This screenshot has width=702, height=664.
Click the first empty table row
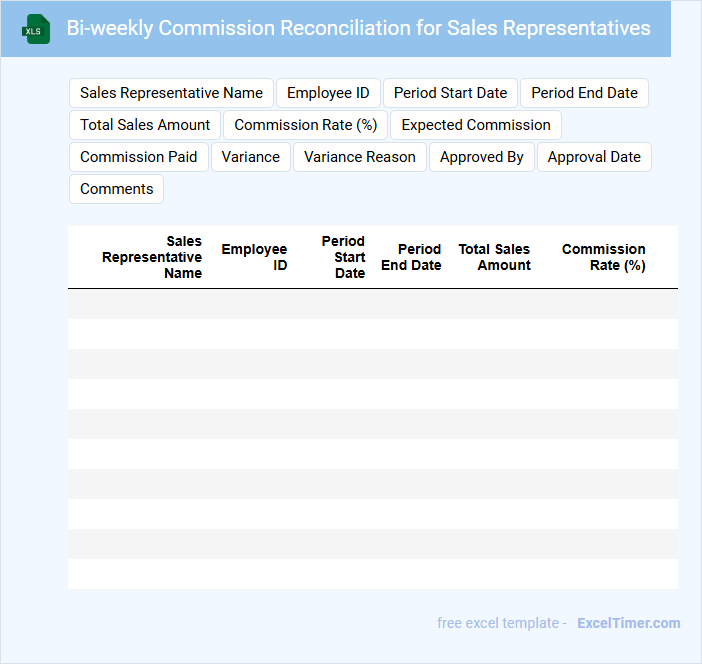coord(372,304)
